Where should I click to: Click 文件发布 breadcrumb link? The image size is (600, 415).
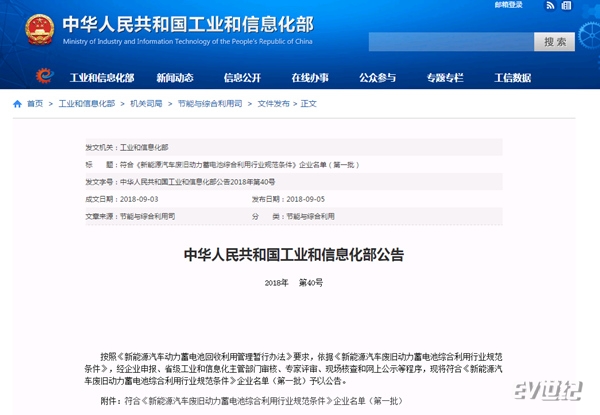point(274,104)
